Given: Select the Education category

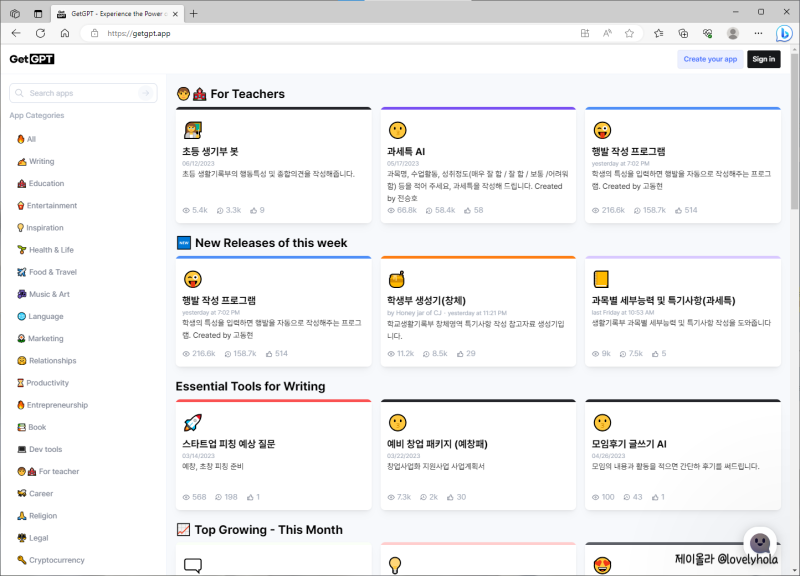Looking at the screenshot, I should [41, 183].
